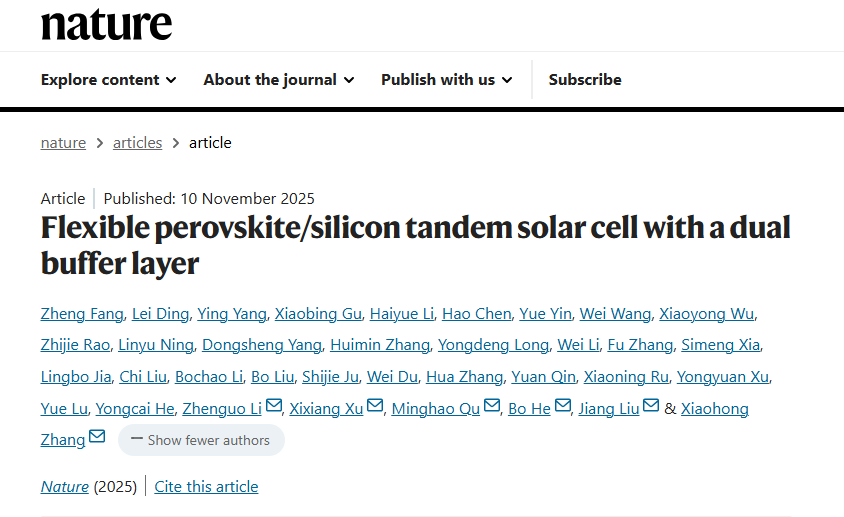Navigate to nature breadcrumb link
The width and height of the screenshot is (844, 517).
(x=63, y=143)
